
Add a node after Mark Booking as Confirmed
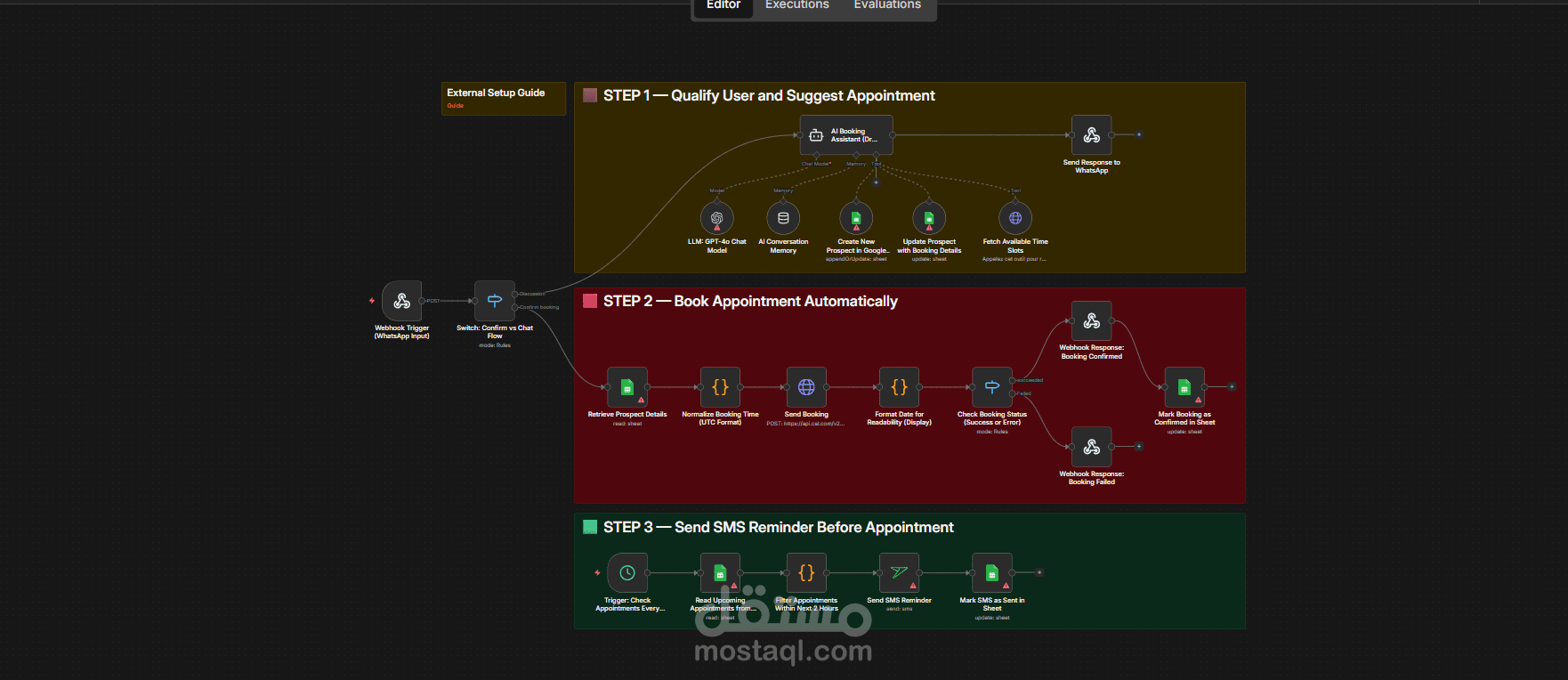pos(1232,387)
